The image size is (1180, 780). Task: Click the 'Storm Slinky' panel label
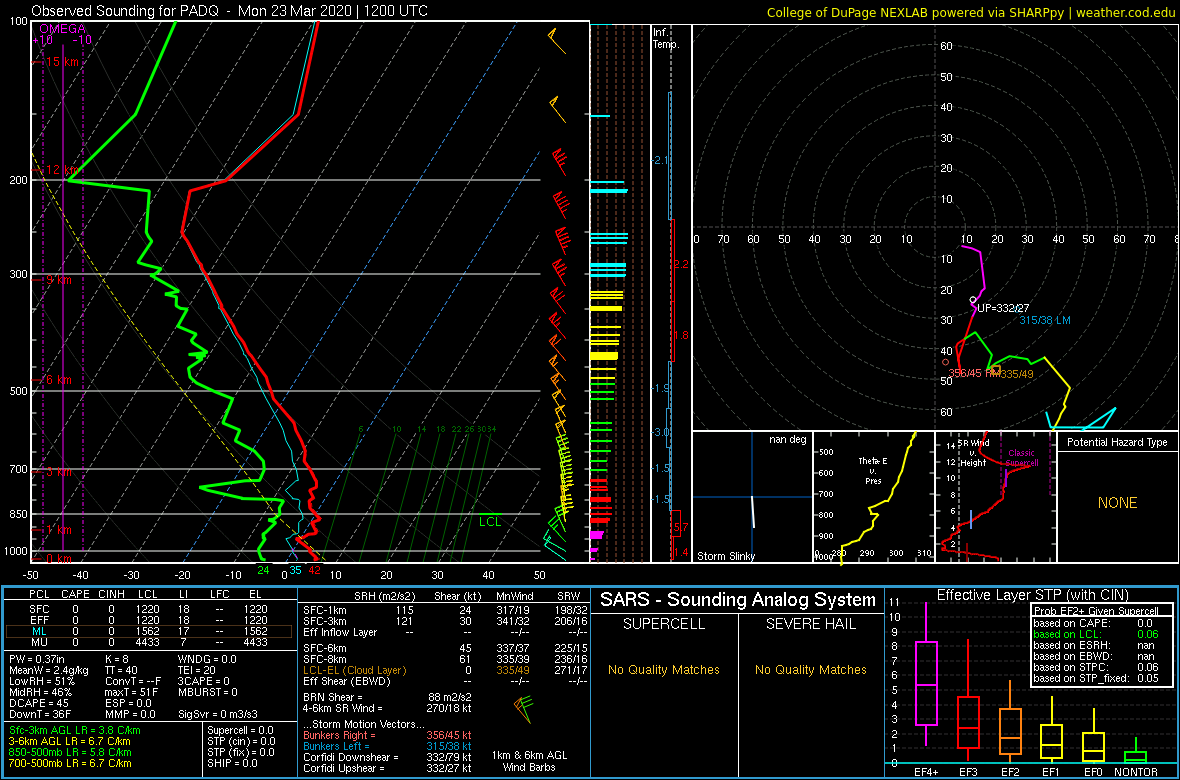(x=726, y=556)
